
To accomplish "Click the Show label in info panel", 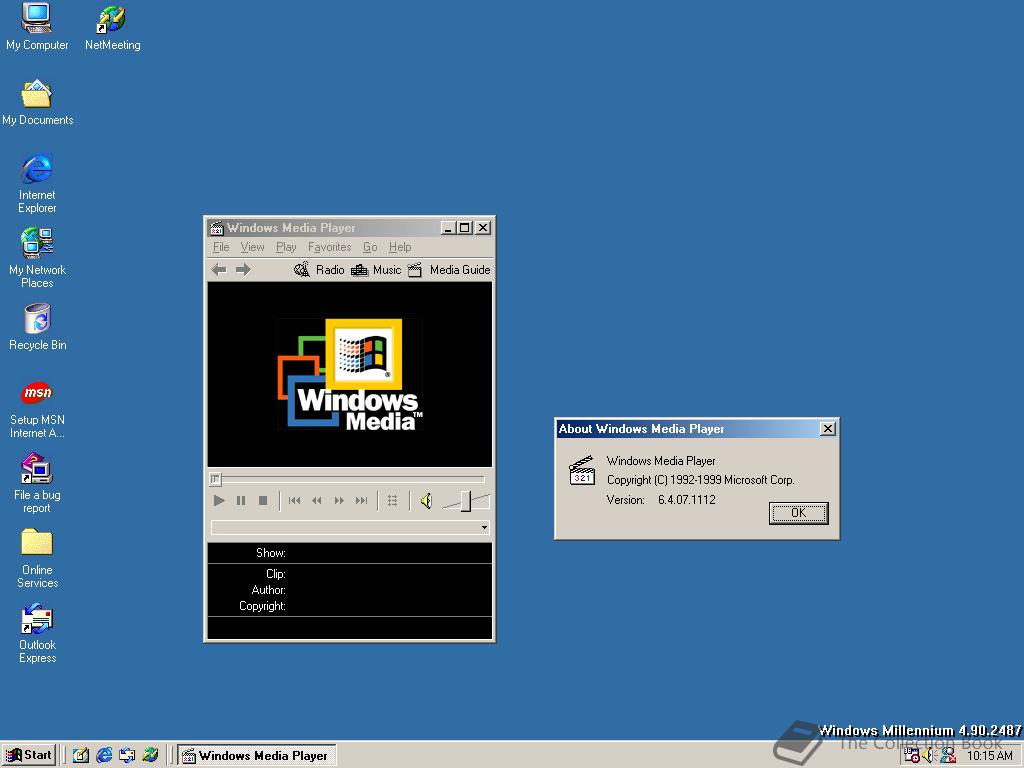I will click(270, 552).
